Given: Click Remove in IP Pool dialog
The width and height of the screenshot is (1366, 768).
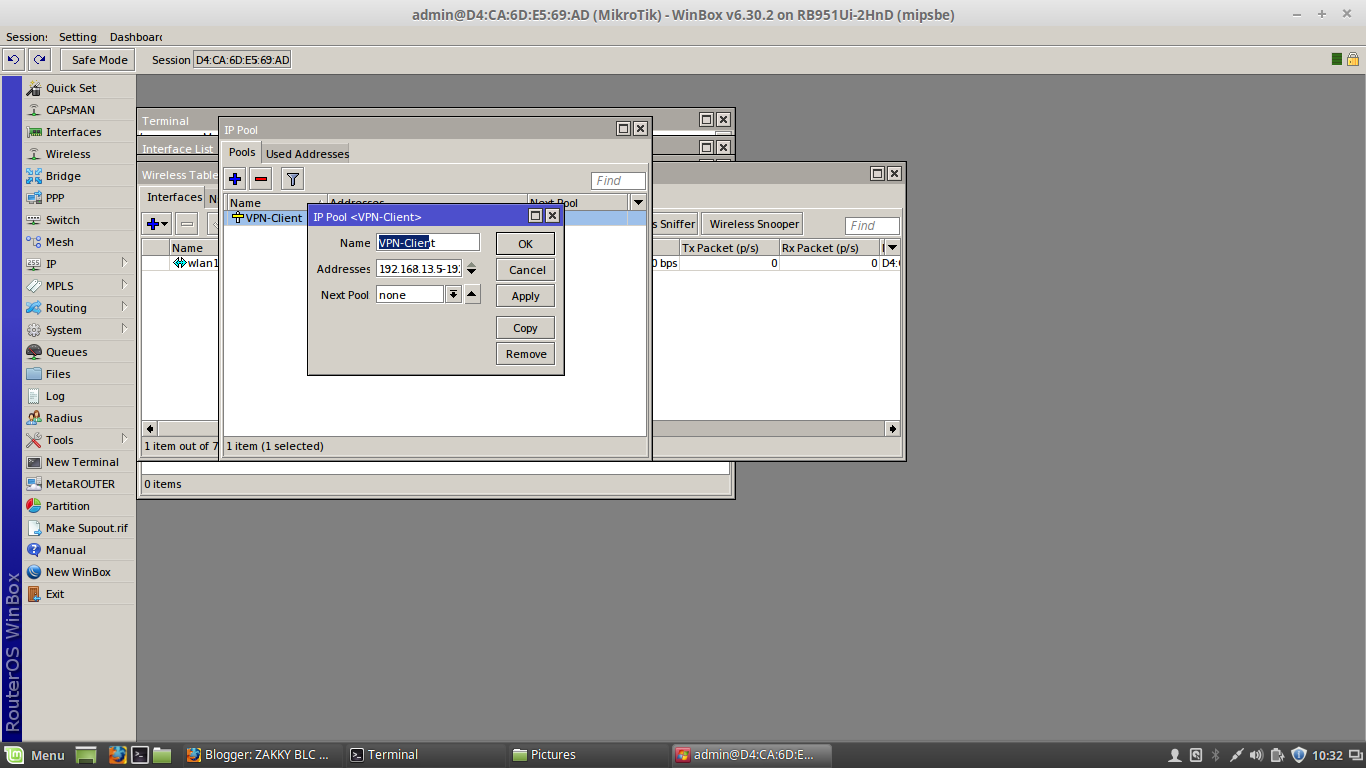Looking at the screenshot, I should point(525,354).
